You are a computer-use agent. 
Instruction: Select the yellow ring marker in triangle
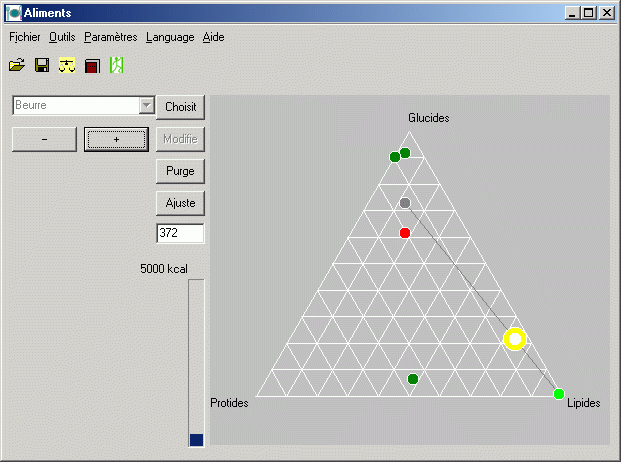(x=515, y=339)
